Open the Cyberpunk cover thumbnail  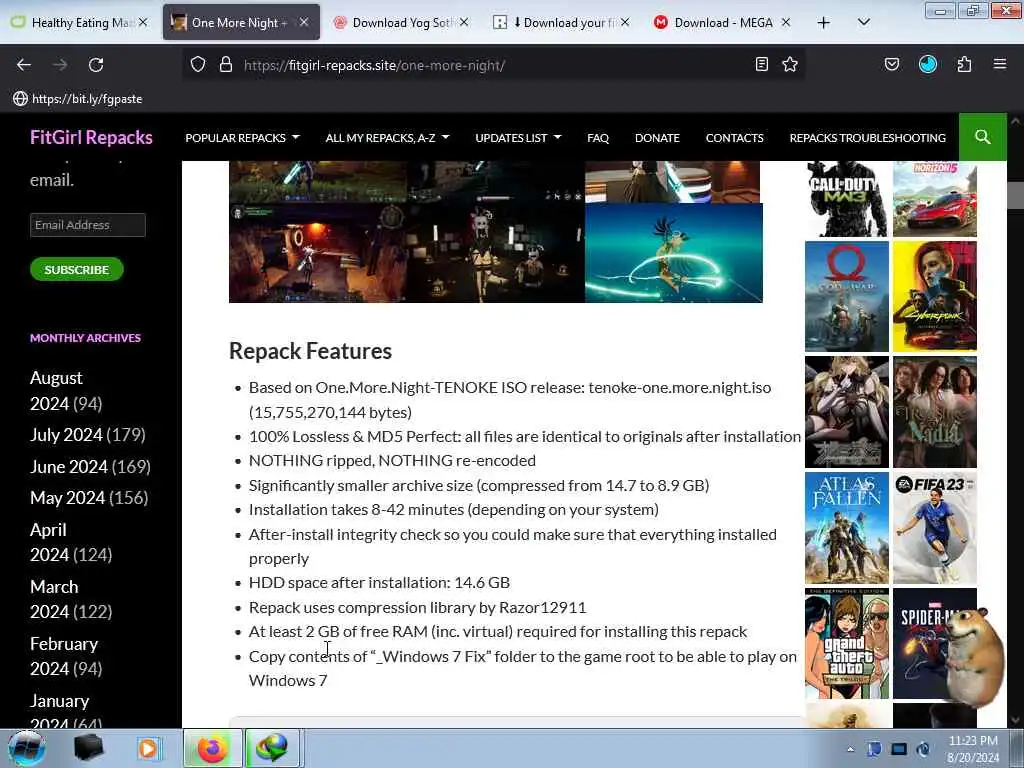[x=935, y=296]
